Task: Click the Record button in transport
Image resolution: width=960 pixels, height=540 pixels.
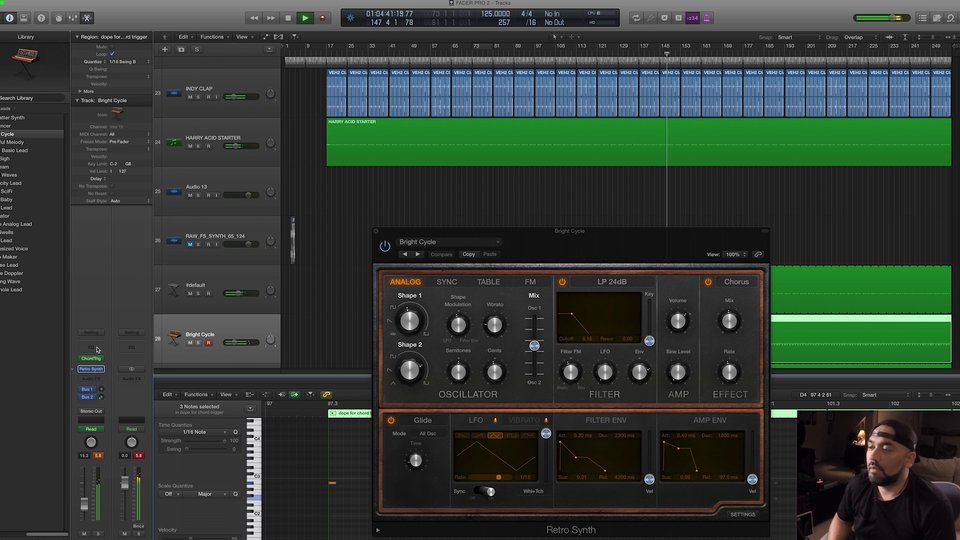Action: point(322,18)
